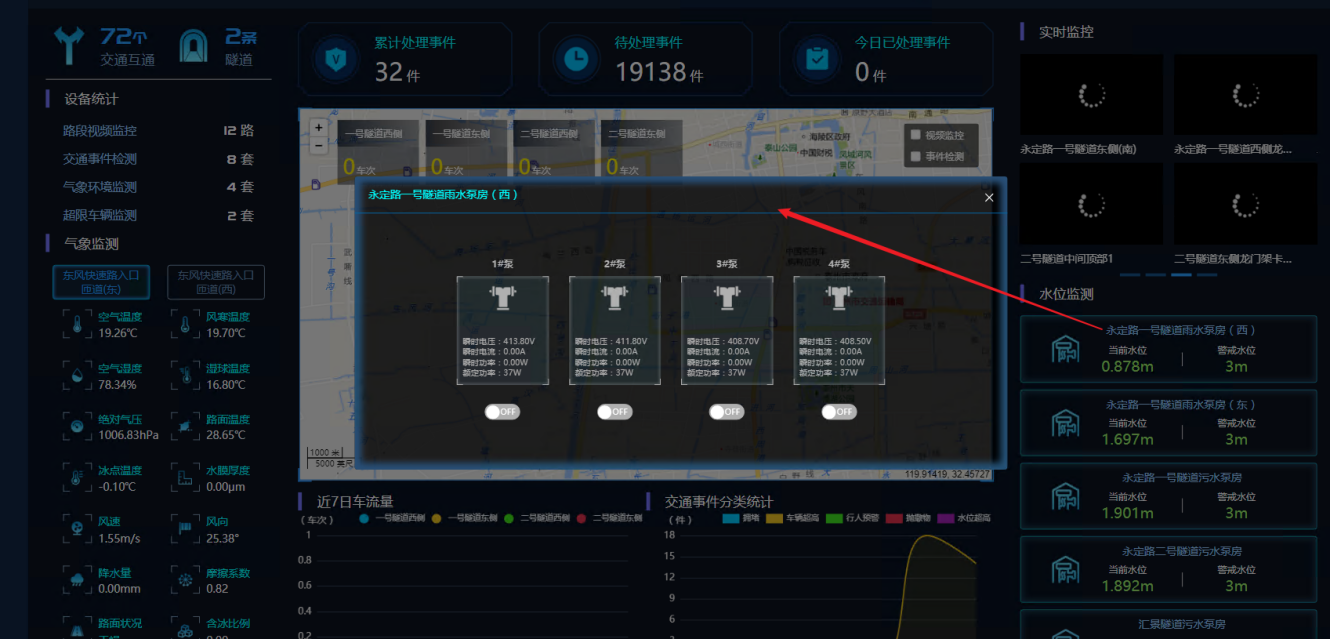Click the 交通互通 interchange icon
Screen dimensions: 1330x639
71,47
